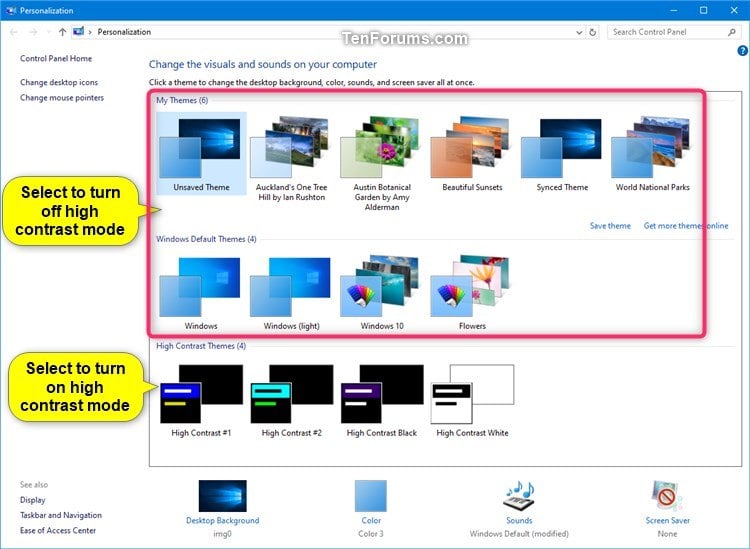Screen dimensions: 750x549
Task: Pick the Flowers theme
Action: [x=472, y=293]
